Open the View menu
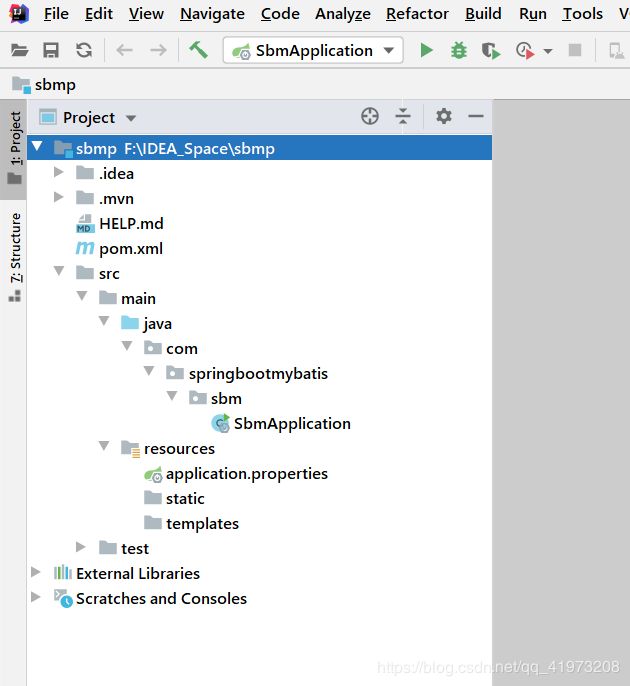Viewport: 630px width, 686px height. 146,14
